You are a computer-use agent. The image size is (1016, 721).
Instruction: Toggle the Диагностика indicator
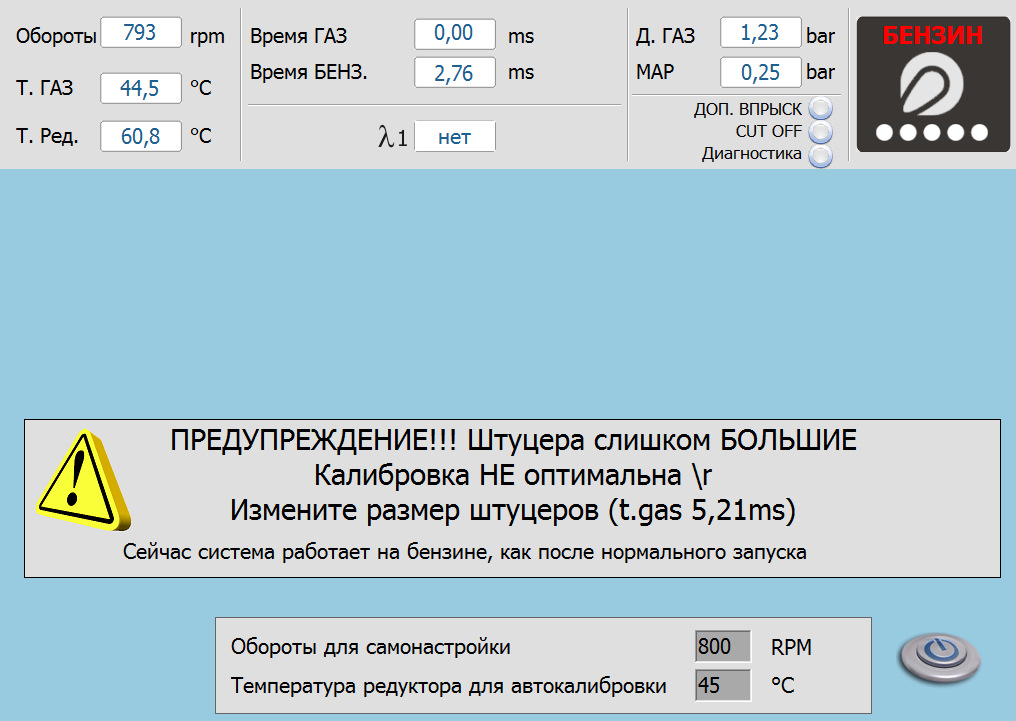point(820,155)
